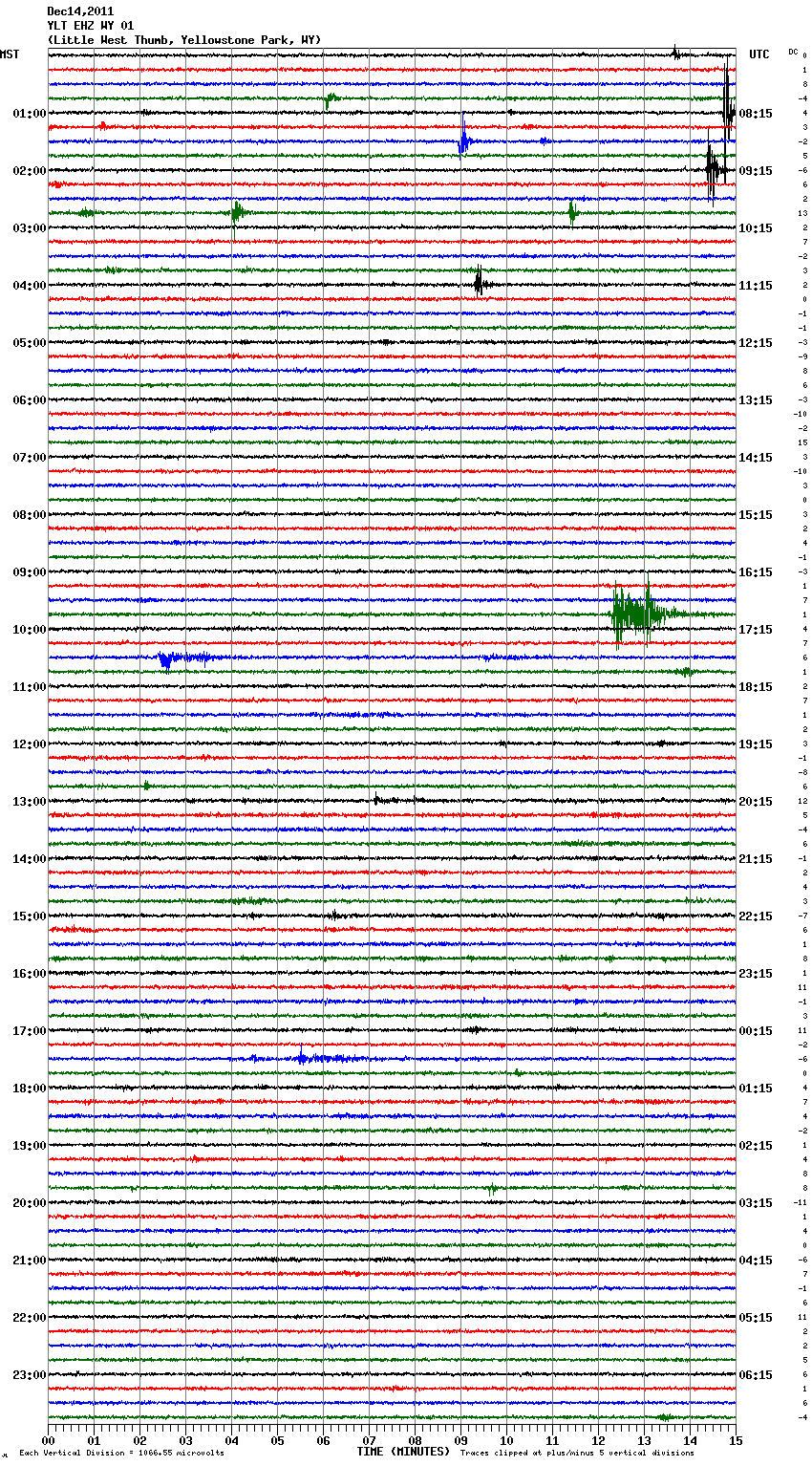The height and width of the screenshot is (1466, 812).
Task: Click the Little West Thumb, Yellowstone Park location title
Action: tap(184, 40)
